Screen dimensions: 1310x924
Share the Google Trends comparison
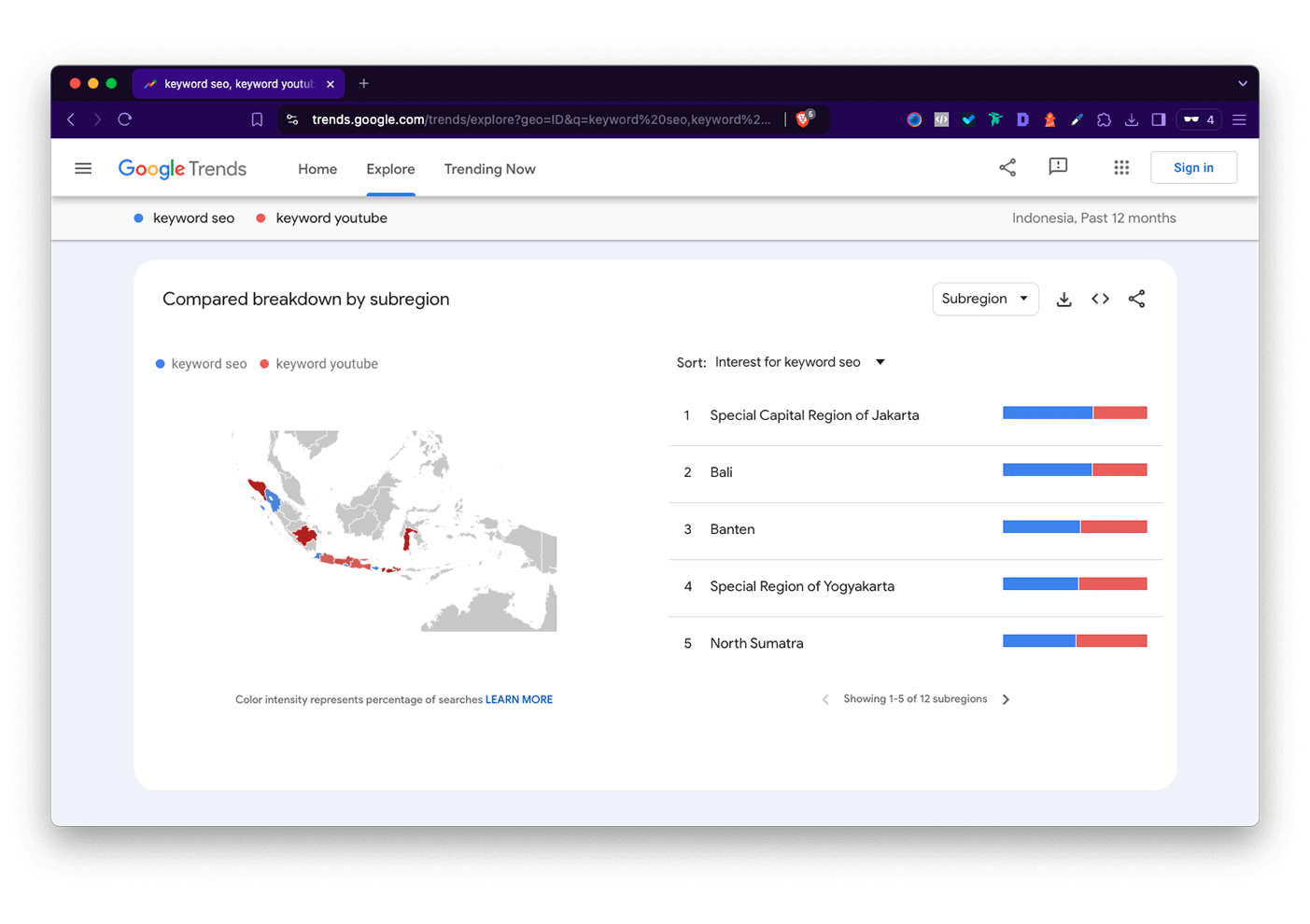pyautogui.click(x=1007, y=167)
